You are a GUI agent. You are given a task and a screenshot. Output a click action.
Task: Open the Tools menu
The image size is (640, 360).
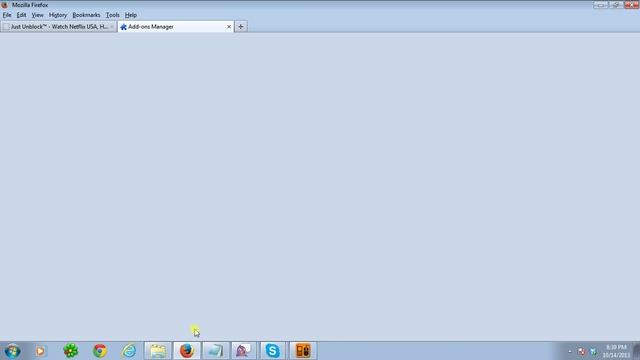coord(113,15)
